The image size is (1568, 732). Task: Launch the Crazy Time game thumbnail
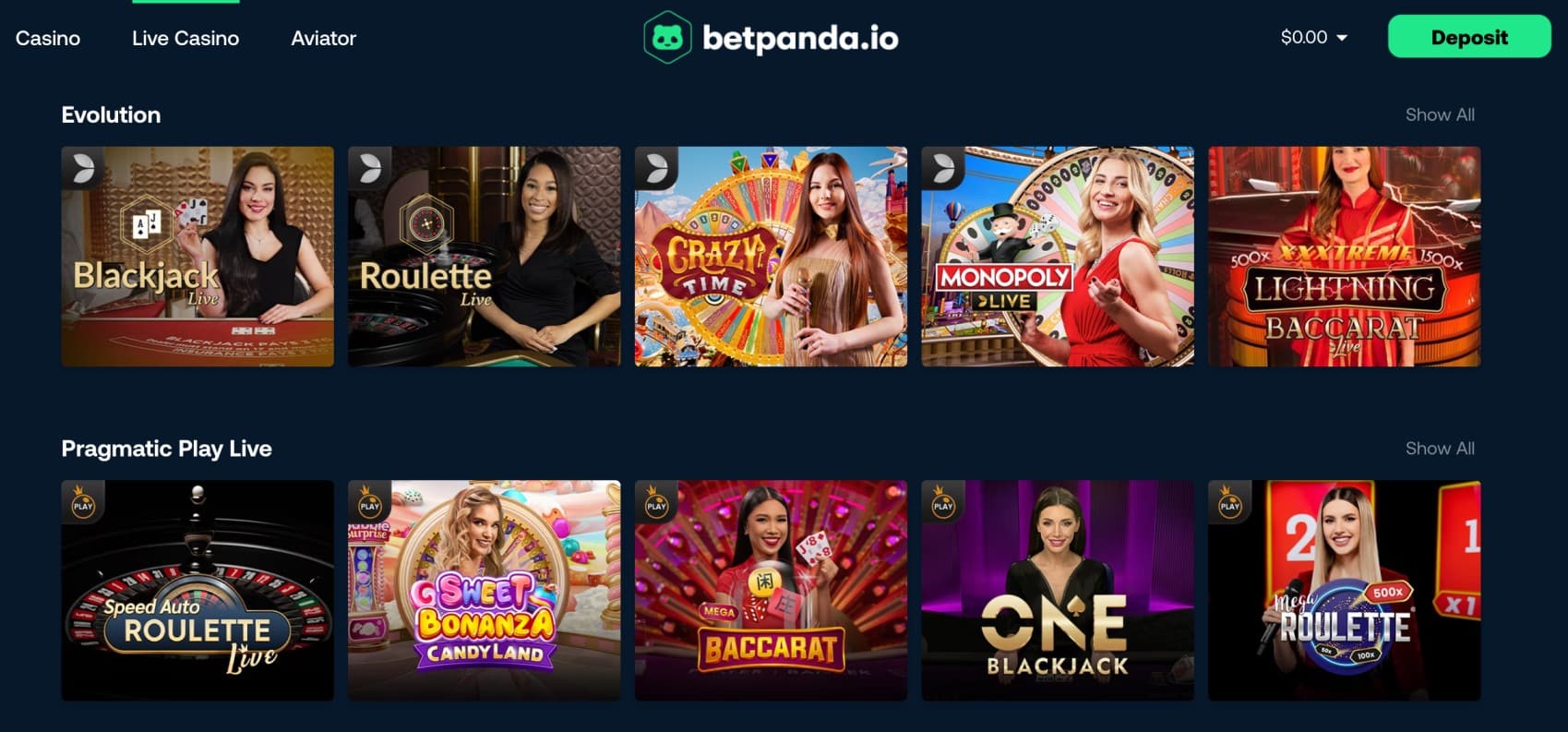771,257
